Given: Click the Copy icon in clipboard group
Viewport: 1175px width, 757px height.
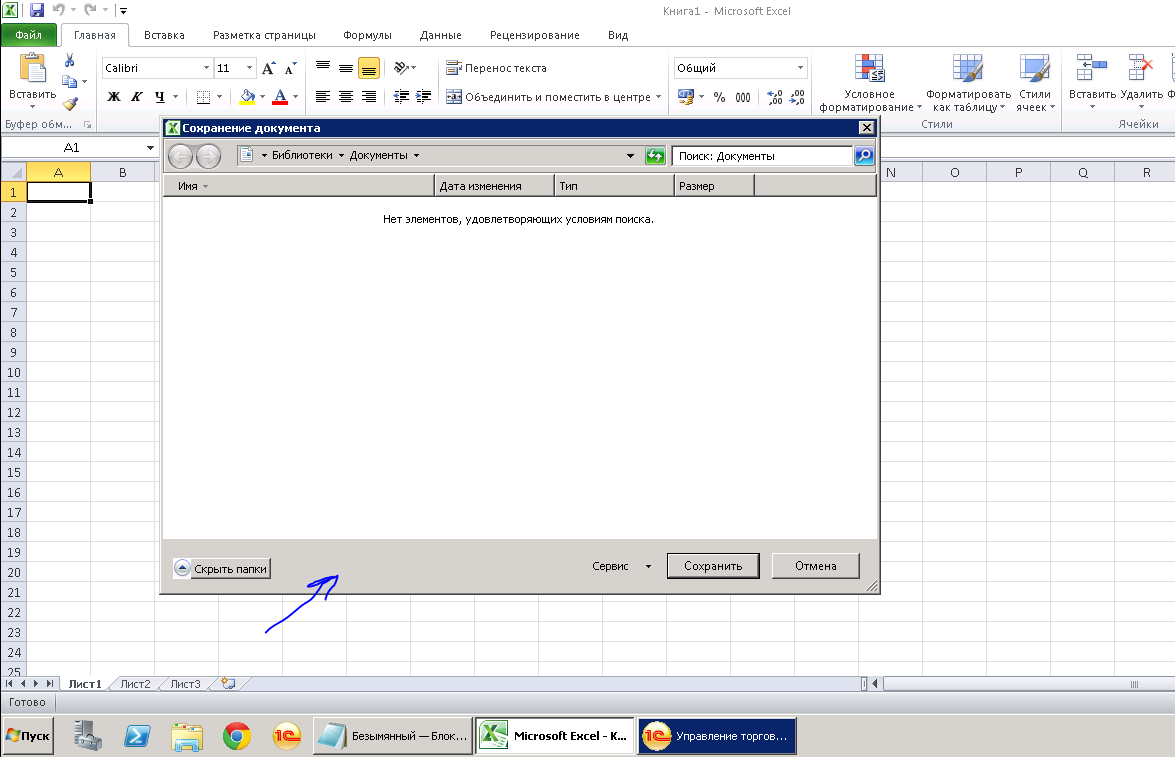Looking at the screenshot, I should 70,81.
